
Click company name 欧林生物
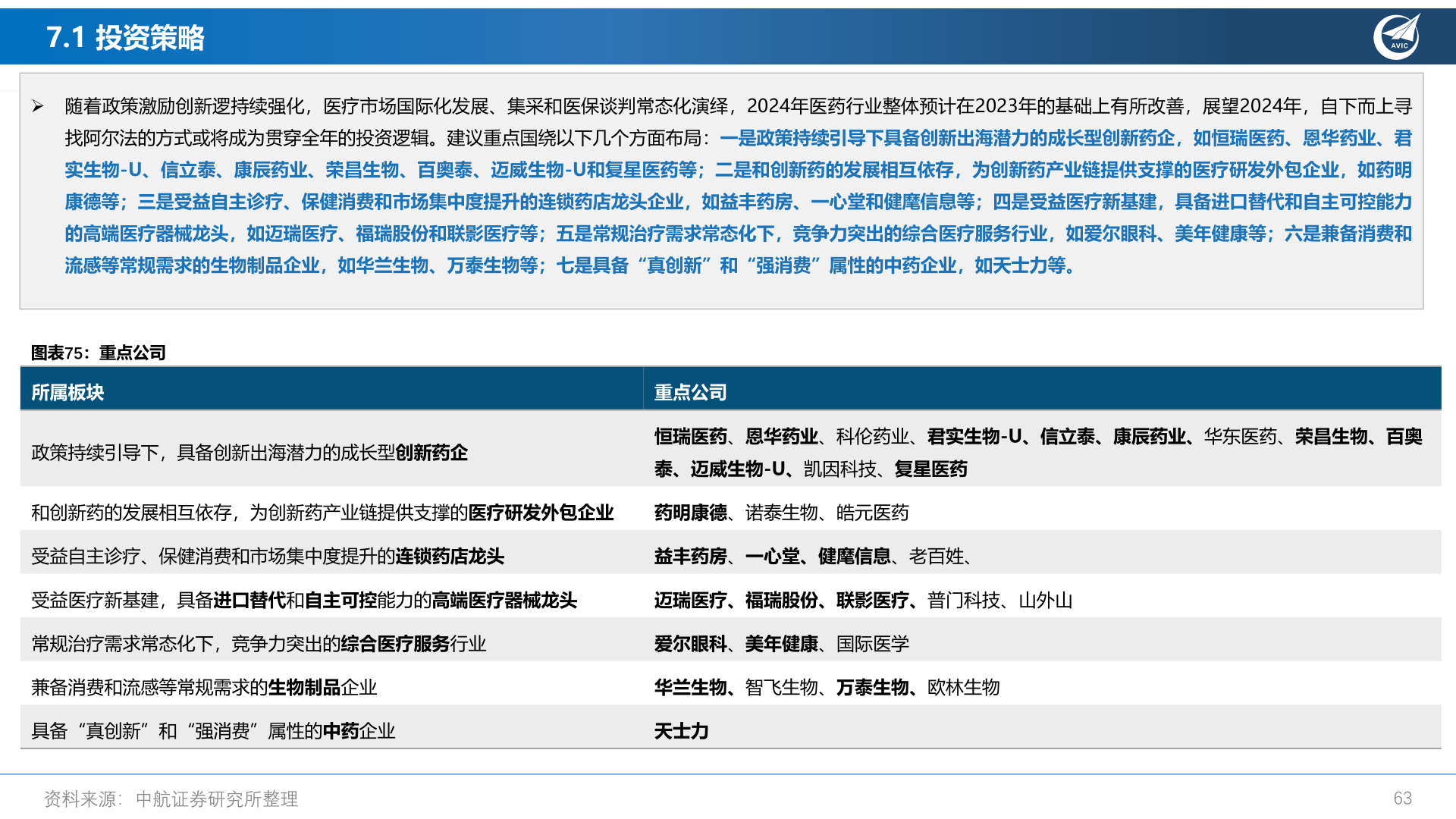(964, 688)
